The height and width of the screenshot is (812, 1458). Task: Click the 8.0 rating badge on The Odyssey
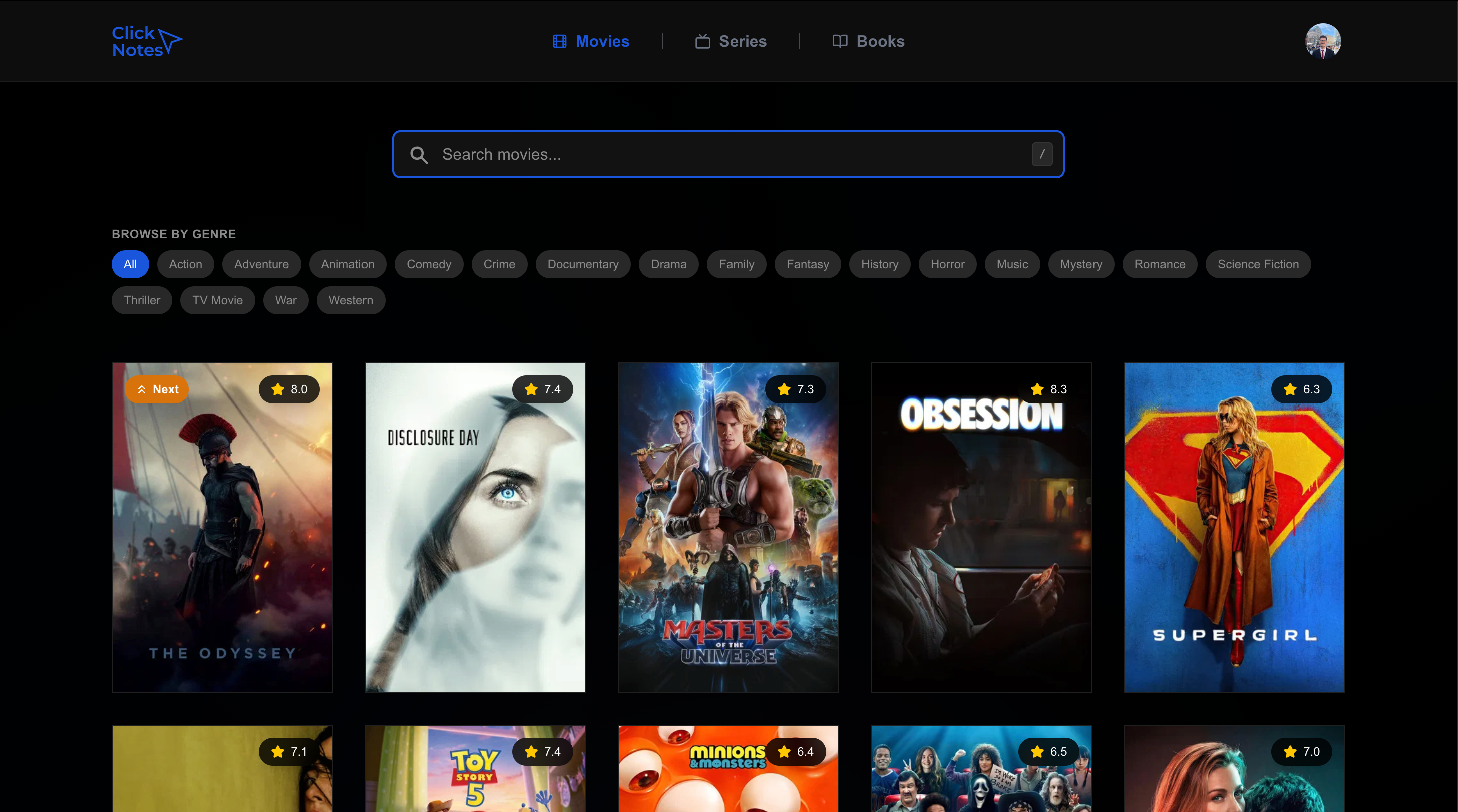pyautogui.click(x=289, y=389)
